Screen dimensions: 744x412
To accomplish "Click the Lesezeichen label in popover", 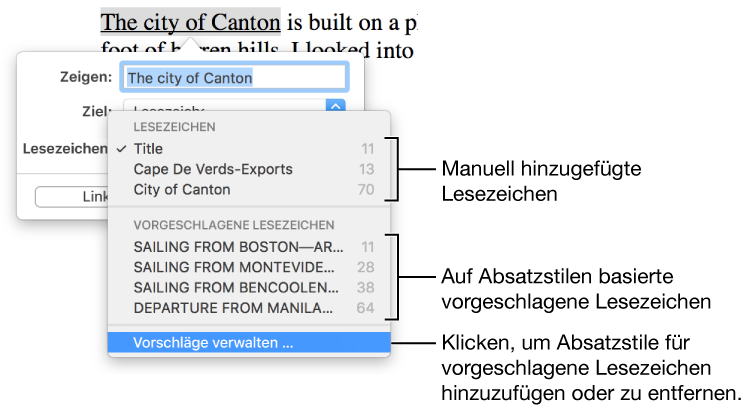I will coord(65,148).
